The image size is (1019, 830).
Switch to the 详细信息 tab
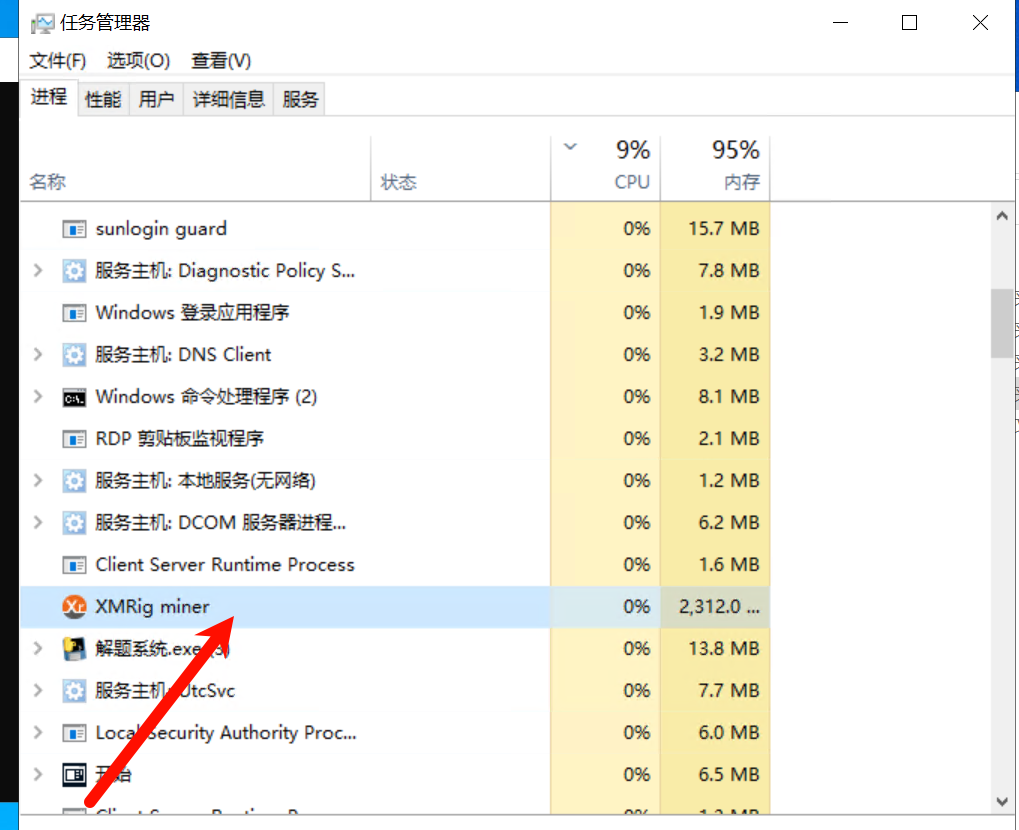228,99
